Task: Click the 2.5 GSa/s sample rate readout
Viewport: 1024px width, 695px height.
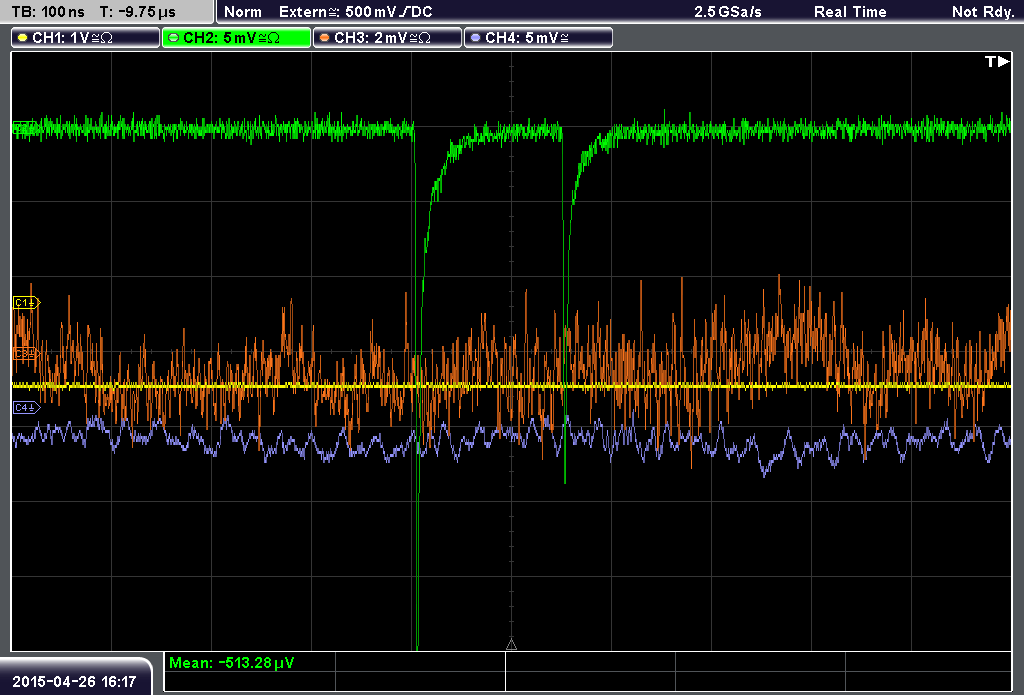Action: click(728, 12)
